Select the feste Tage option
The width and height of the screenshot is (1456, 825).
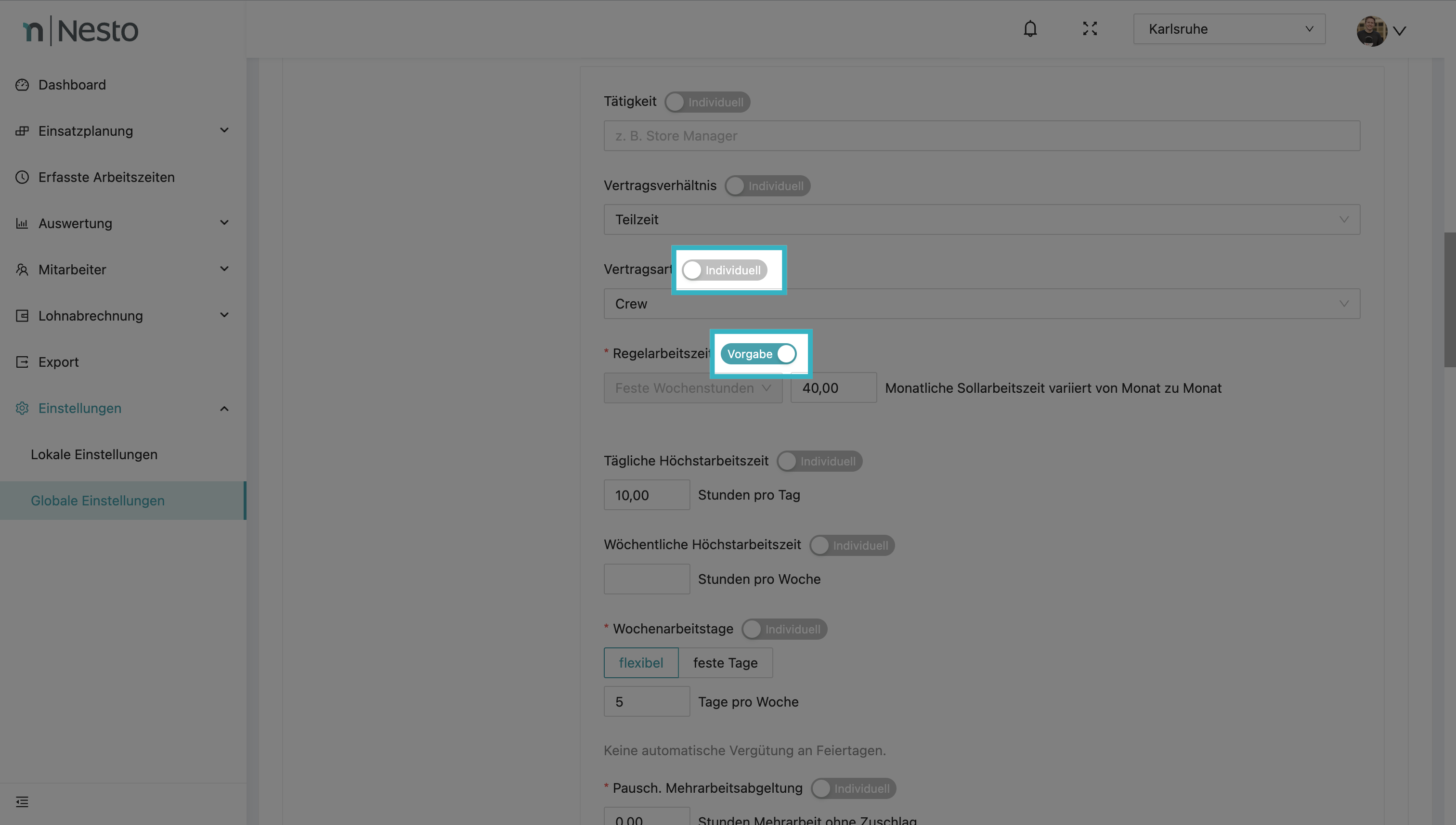coord(725,663)
